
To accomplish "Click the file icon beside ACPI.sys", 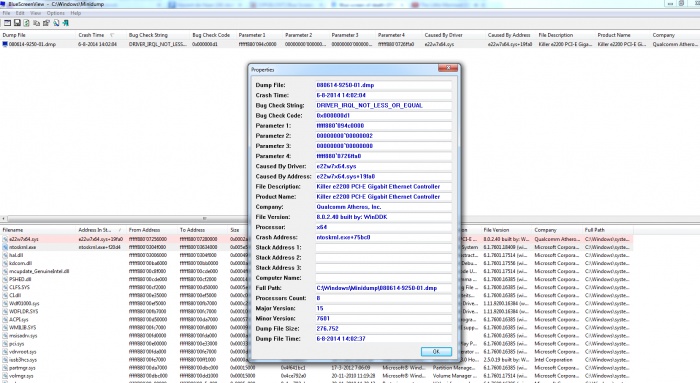I will click(5, 320).
